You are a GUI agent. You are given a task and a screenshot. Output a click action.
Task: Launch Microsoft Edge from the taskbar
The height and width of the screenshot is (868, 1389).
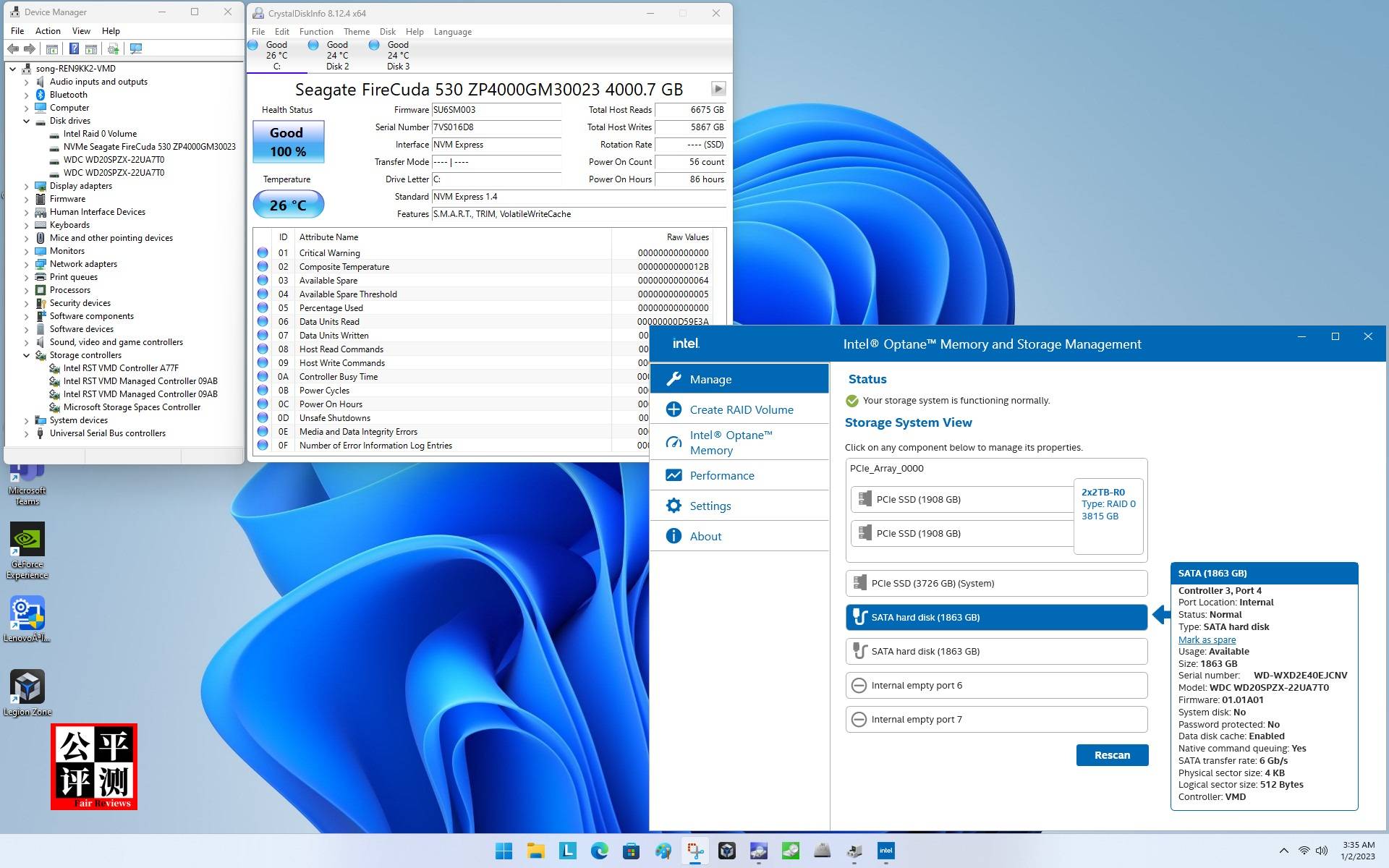tap(599, 851)
